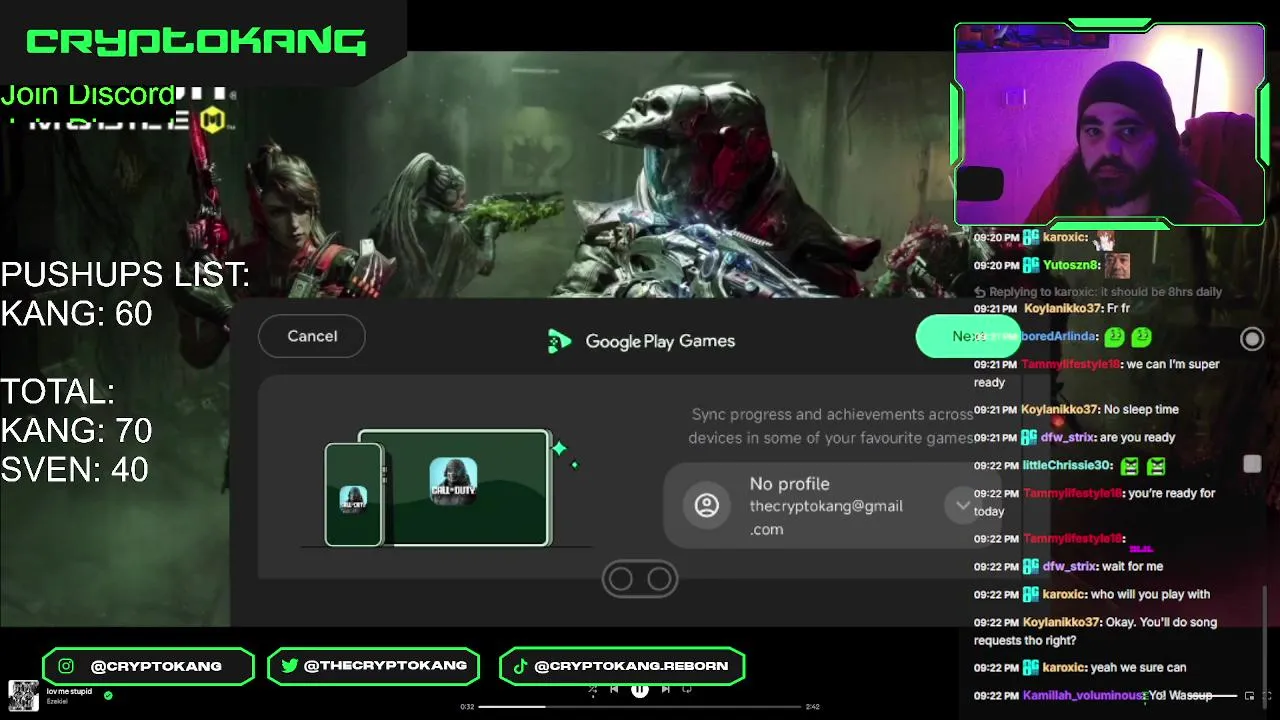Skip to the next track
Viewport: 1280px width, 720px height.
pyautogui.click(x=665, y=689)
